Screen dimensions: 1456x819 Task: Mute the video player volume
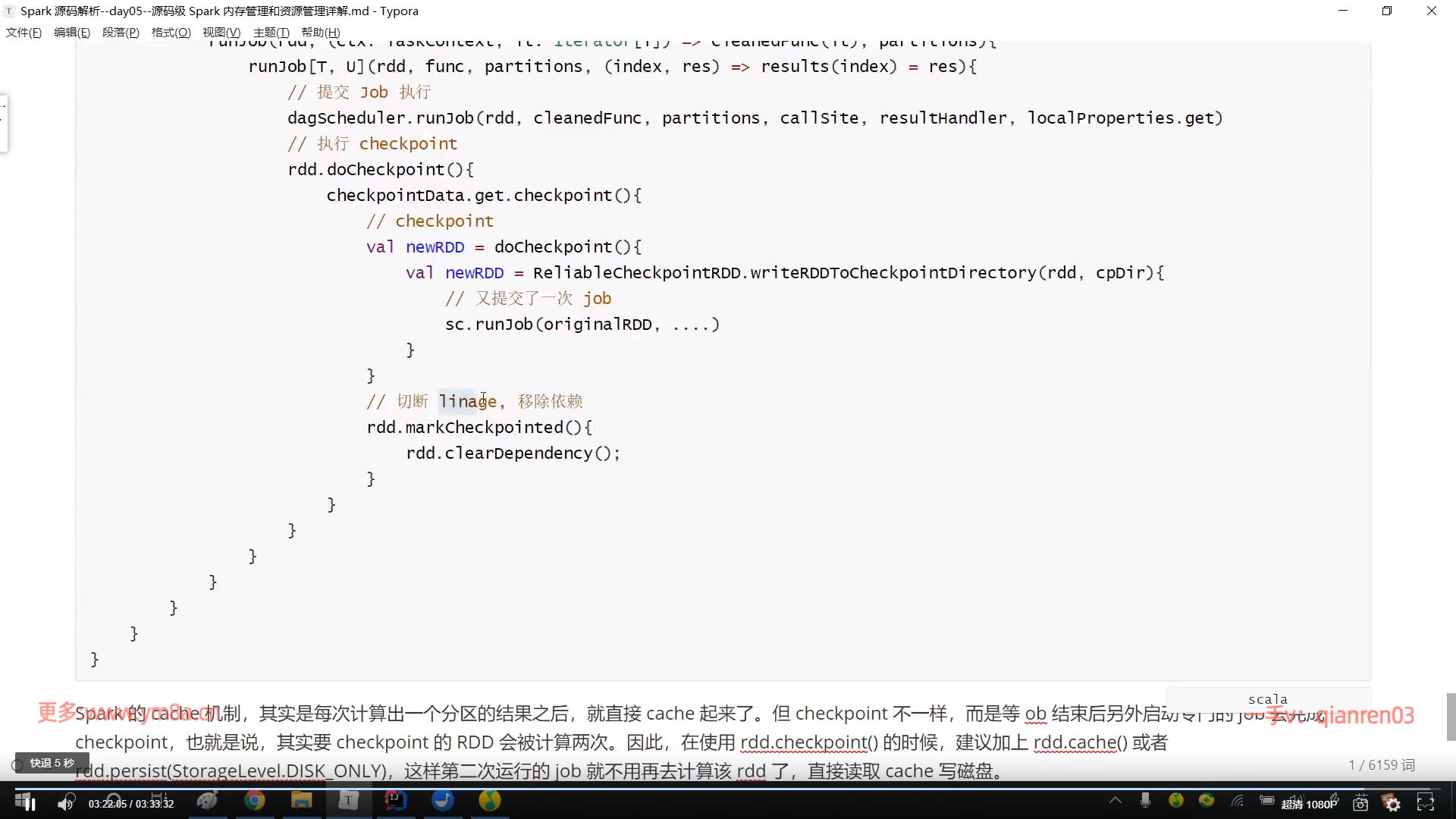click(x=66, y=803)
